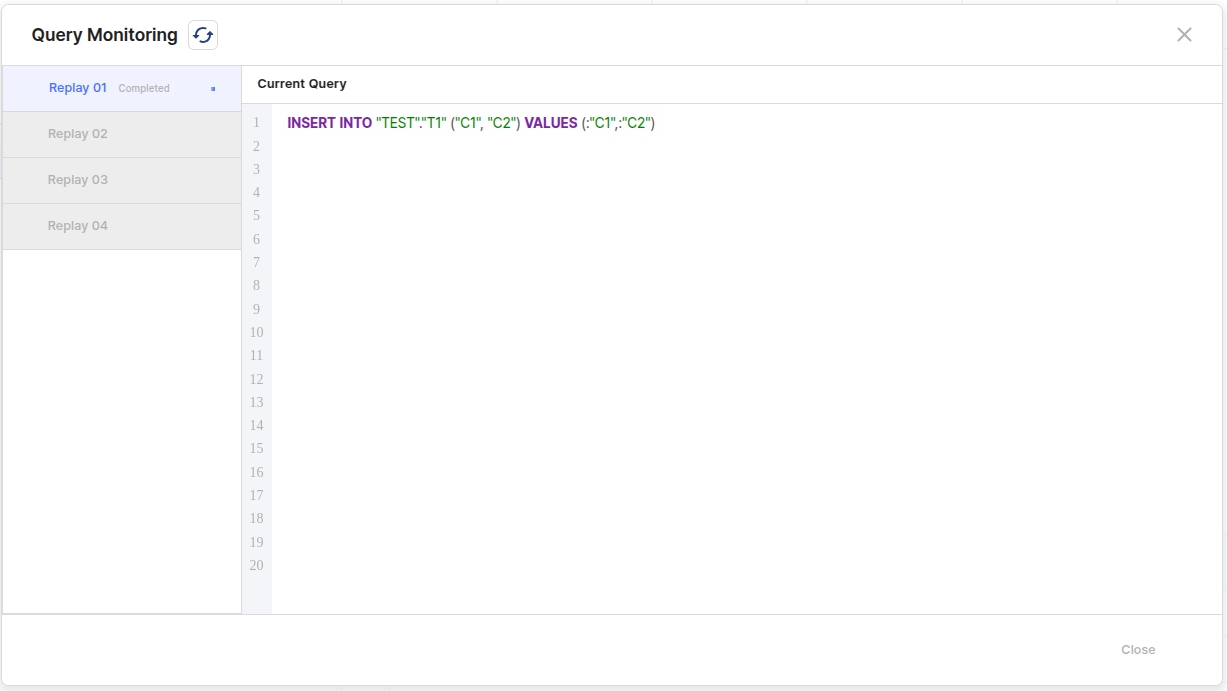Click the ("C1", "C2") column list
The image size is (1227, 691).
point(485,123)
